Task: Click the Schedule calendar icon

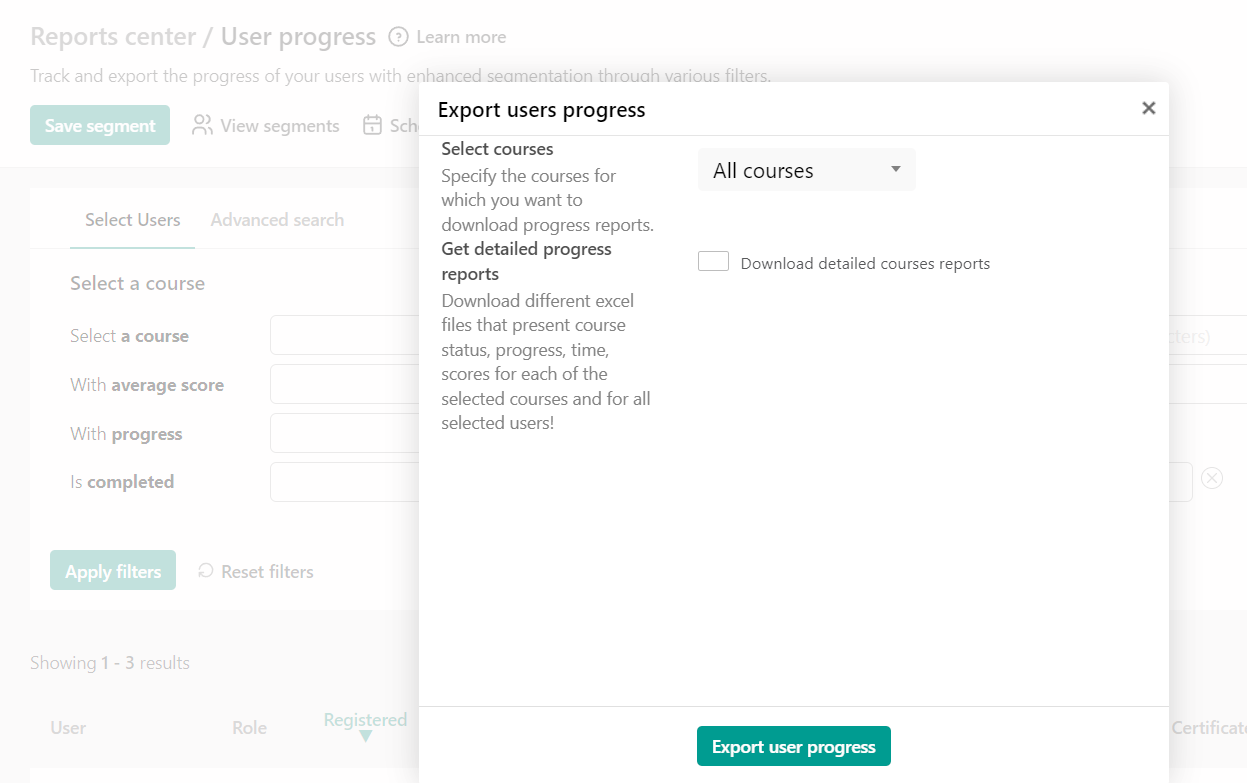Action: click(x=372, y=125)
